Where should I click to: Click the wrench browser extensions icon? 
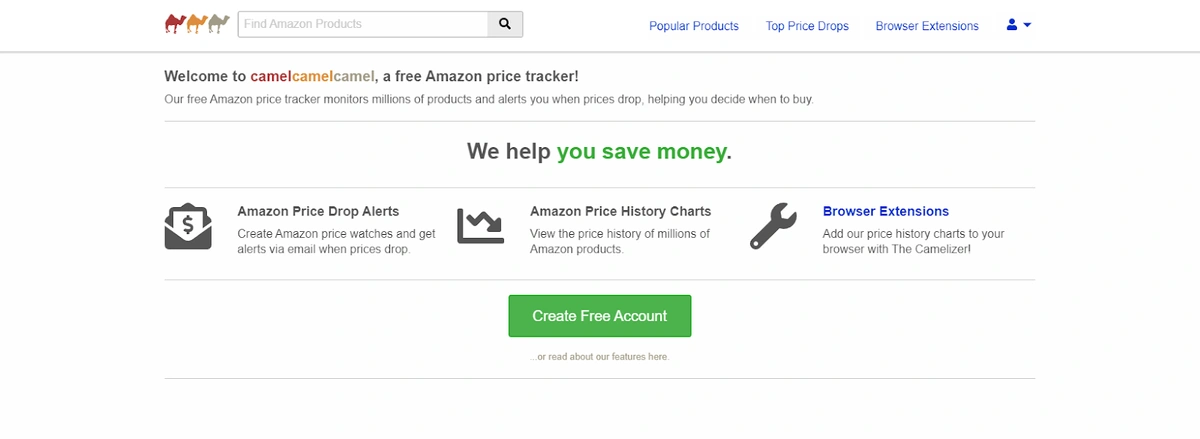(x=773, y=226)
